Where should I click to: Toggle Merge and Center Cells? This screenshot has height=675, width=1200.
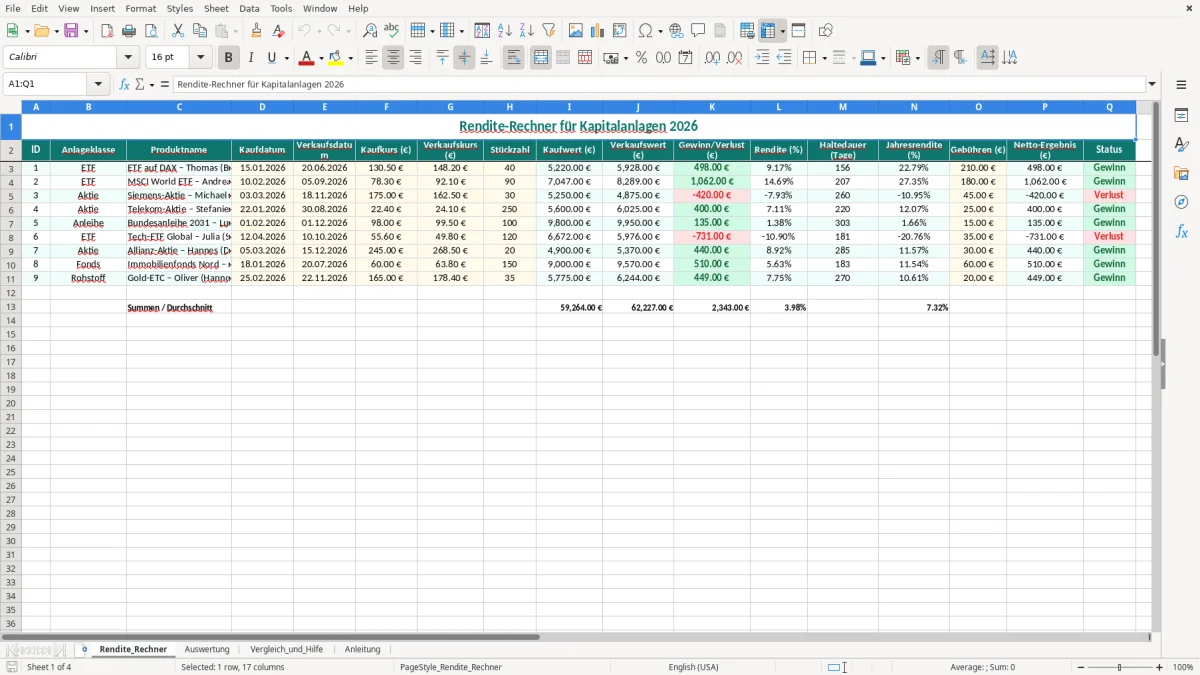point(541,58)
